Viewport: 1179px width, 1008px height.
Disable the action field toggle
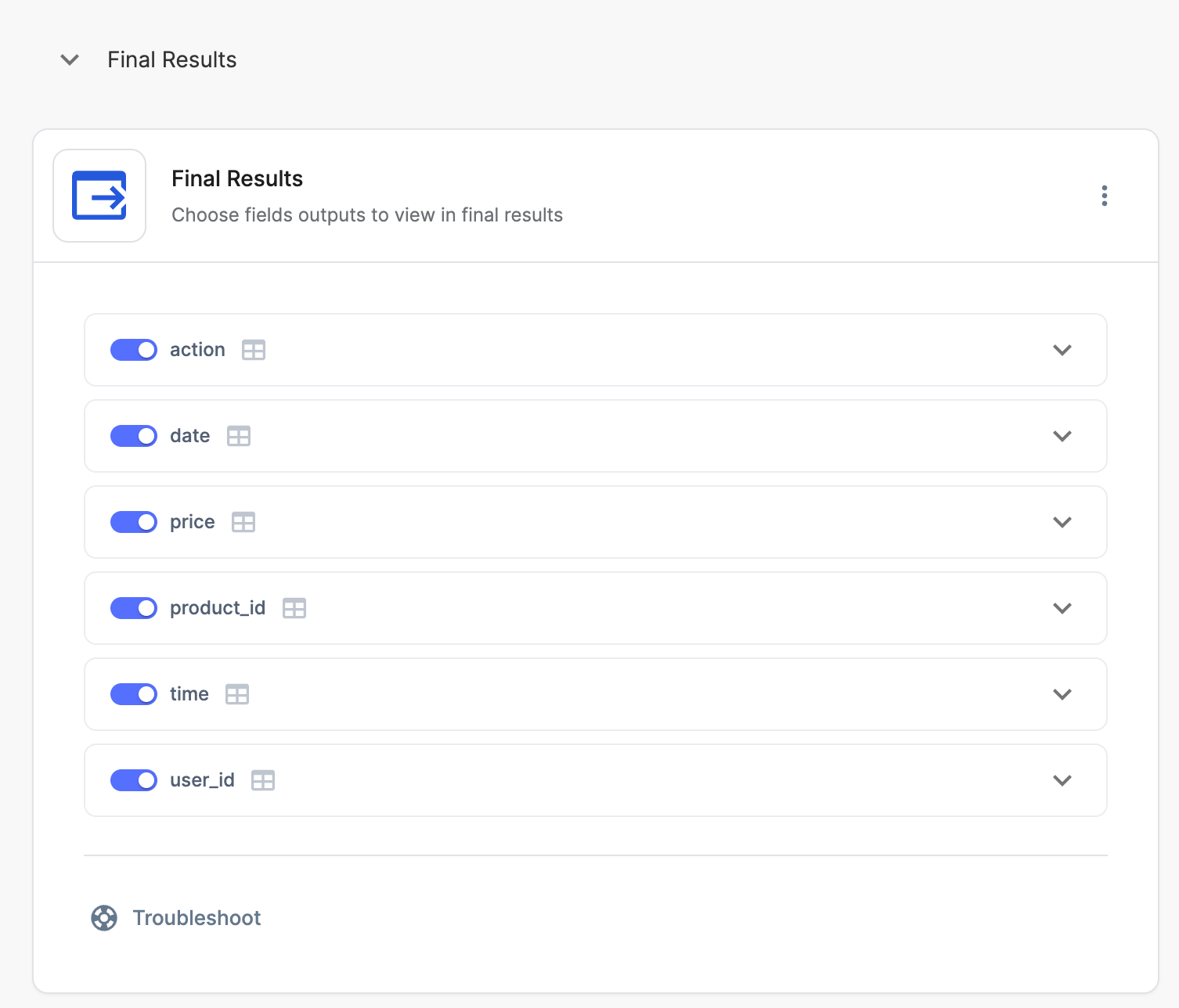coord(133,350)
